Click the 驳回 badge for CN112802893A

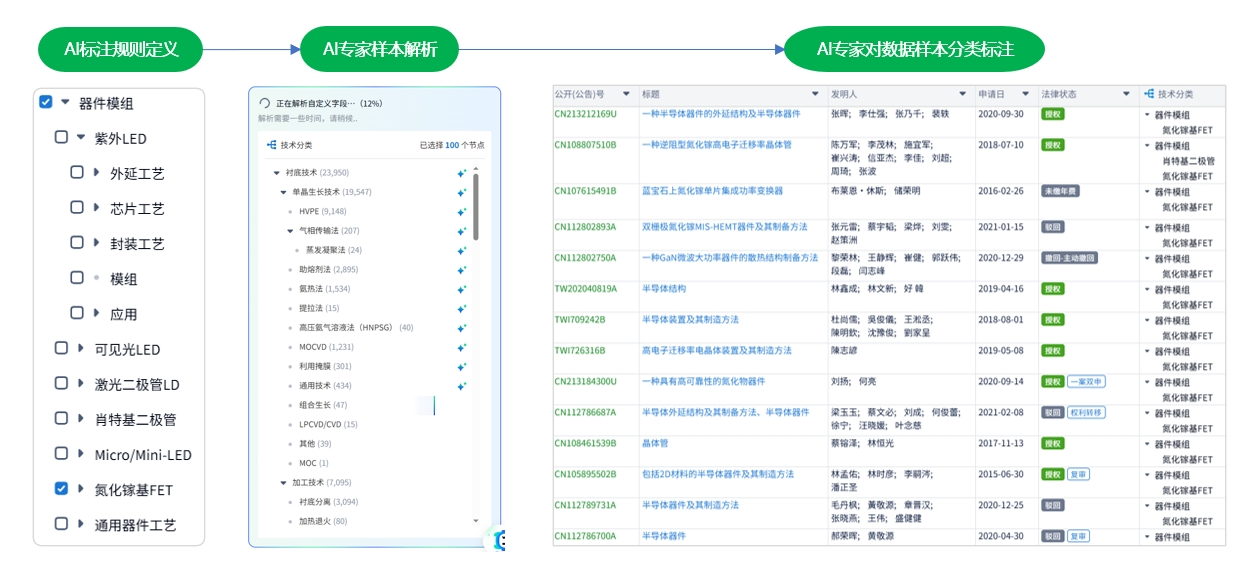click(1052, 227)
